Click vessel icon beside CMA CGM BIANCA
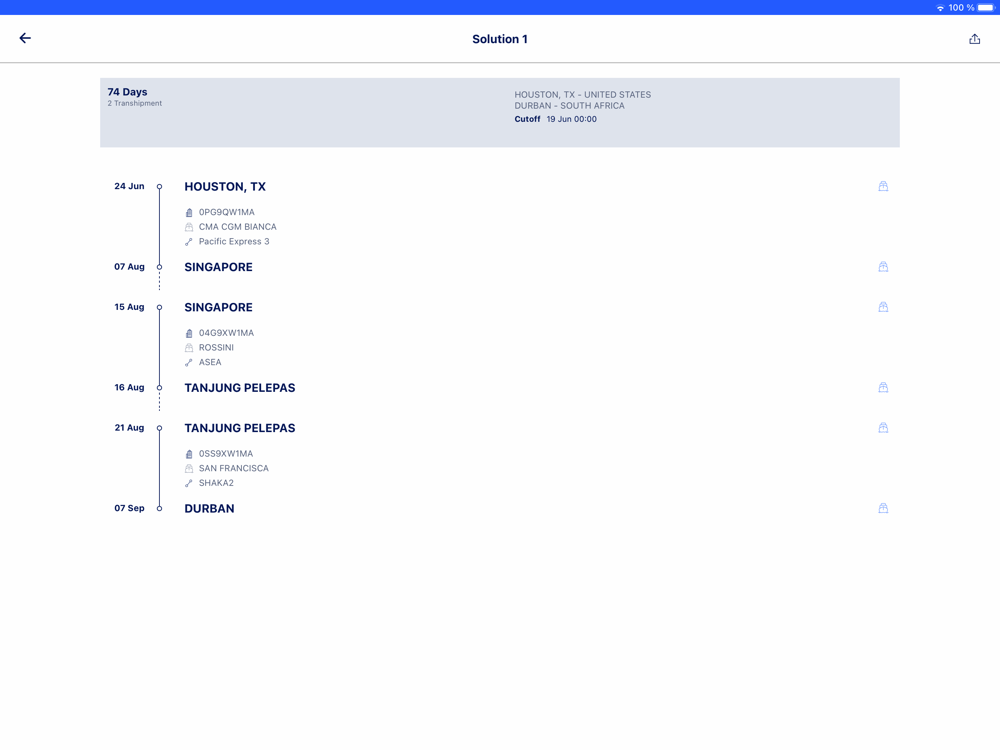This screenshot has width=1000, height=750. (189, 227)
